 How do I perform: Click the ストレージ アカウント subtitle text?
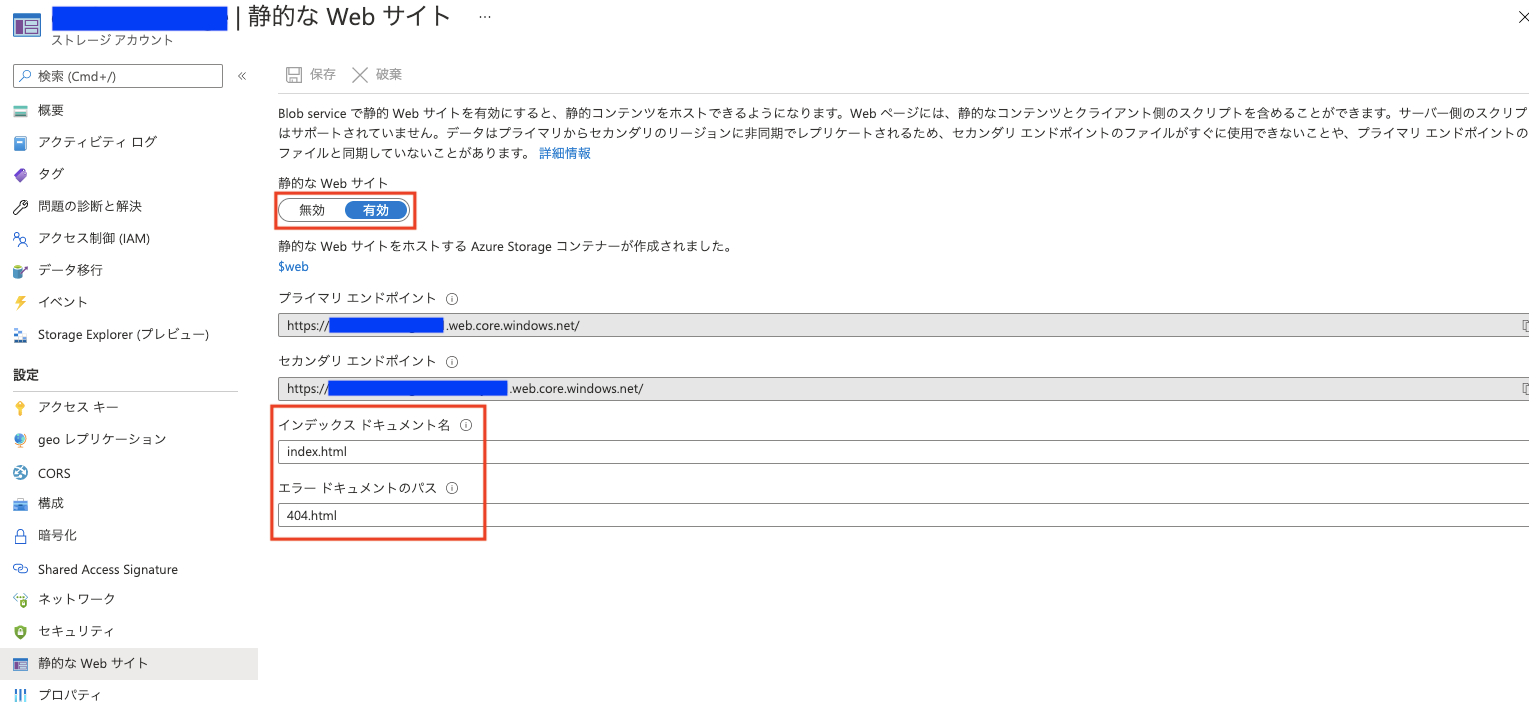112,40
